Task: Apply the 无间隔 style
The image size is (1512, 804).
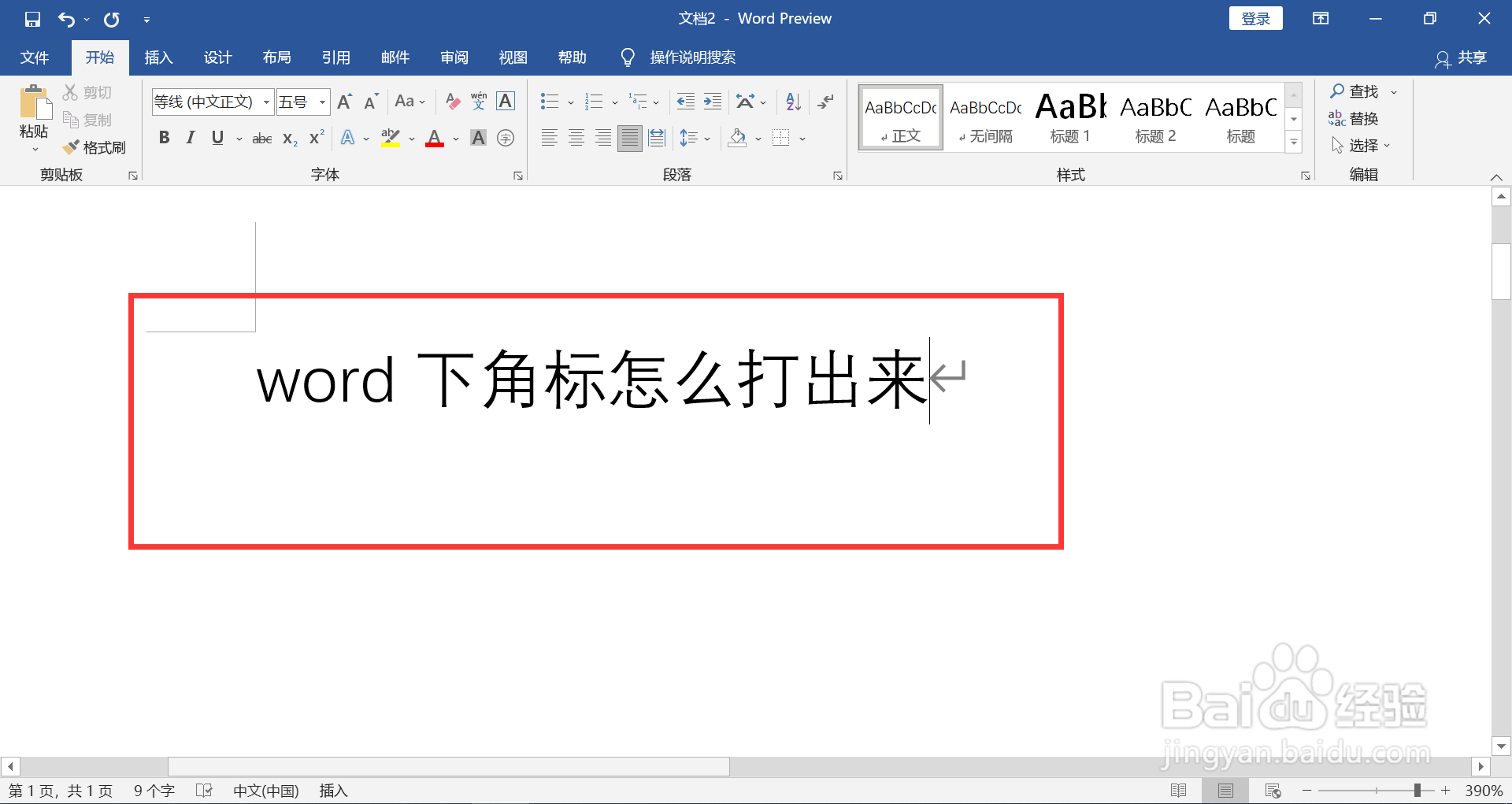Action: coord(985,117)
